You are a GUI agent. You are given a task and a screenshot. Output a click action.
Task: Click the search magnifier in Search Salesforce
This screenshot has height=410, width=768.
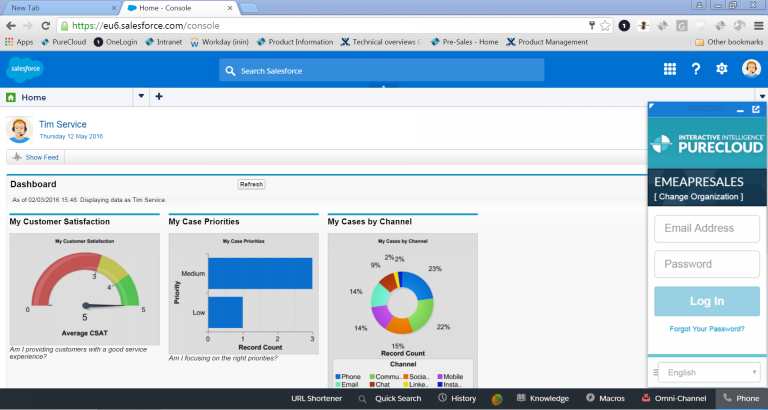tap(230, 71)
